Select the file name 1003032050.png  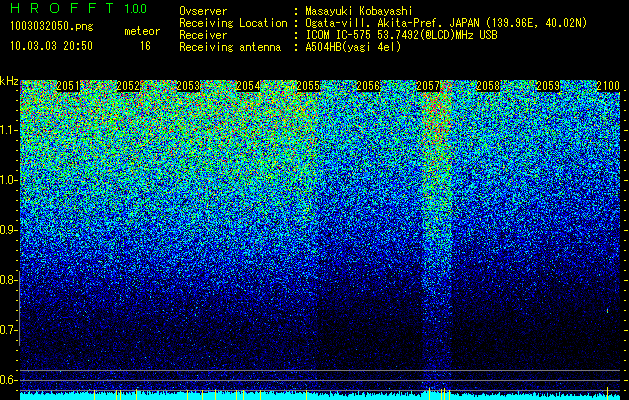tap(52, 27)
